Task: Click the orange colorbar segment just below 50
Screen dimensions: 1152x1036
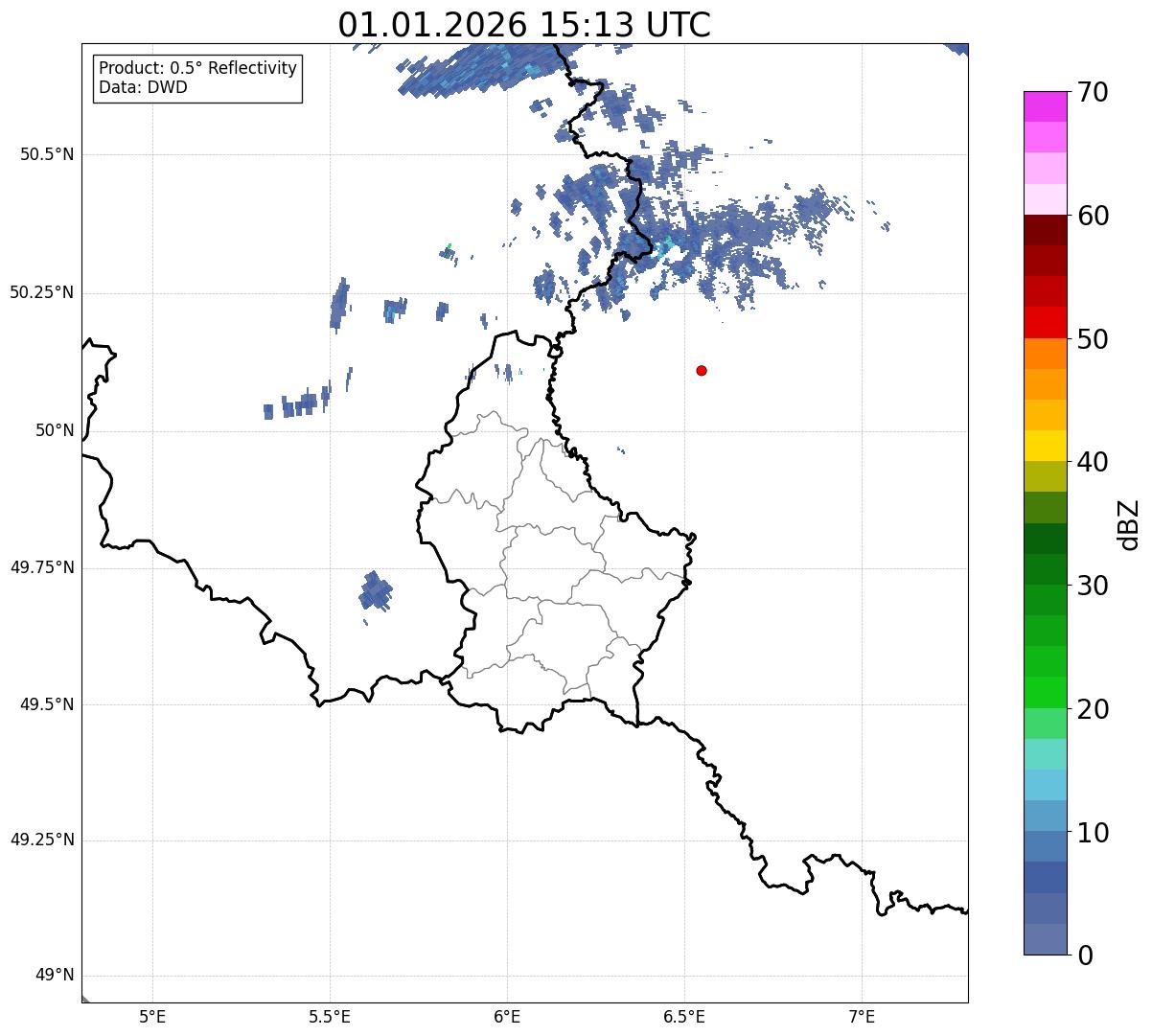Action: tap(1045, 354)
